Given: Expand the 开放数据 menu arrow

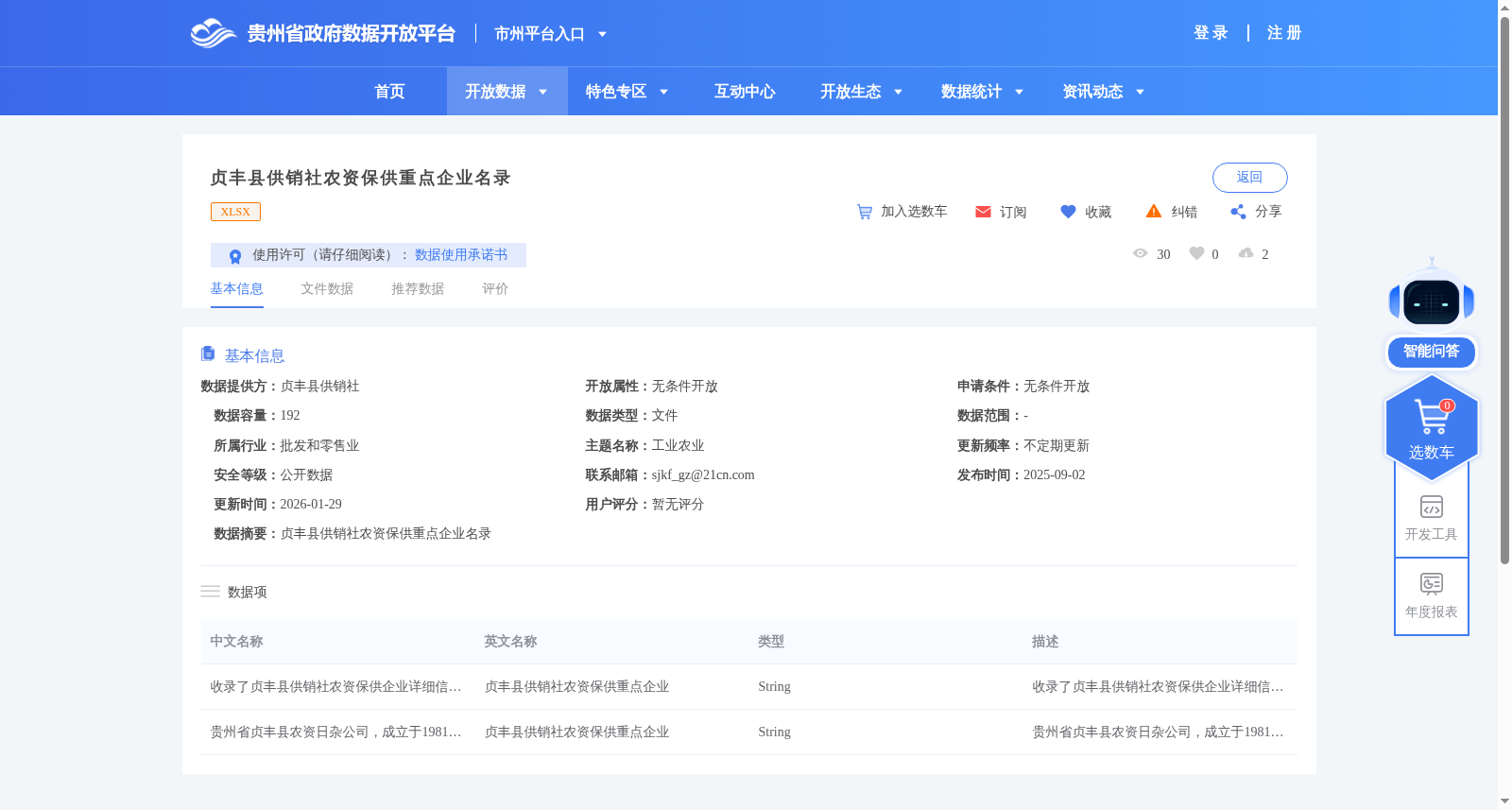Looking at the screenshot, I should (x=542, y=92).
